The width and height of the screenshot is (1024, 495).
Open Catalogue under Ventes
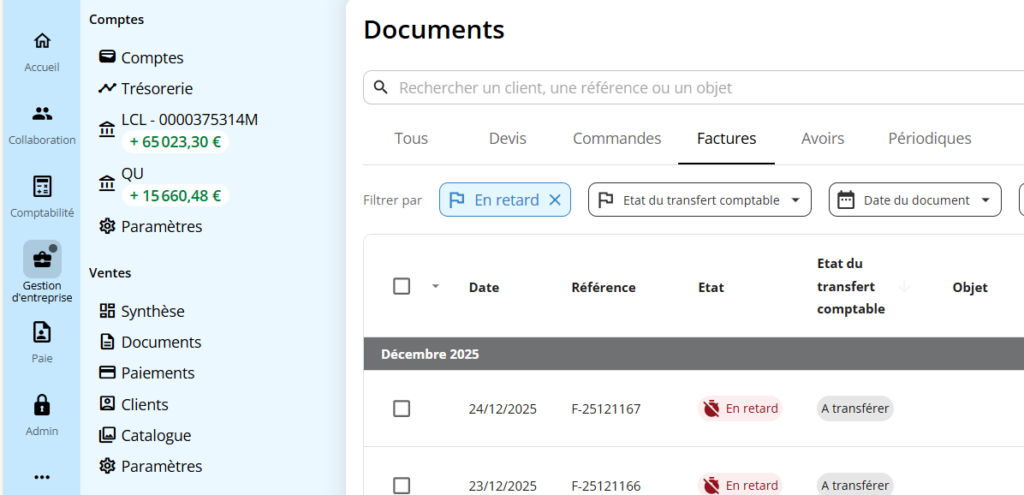tap(156, 435)
